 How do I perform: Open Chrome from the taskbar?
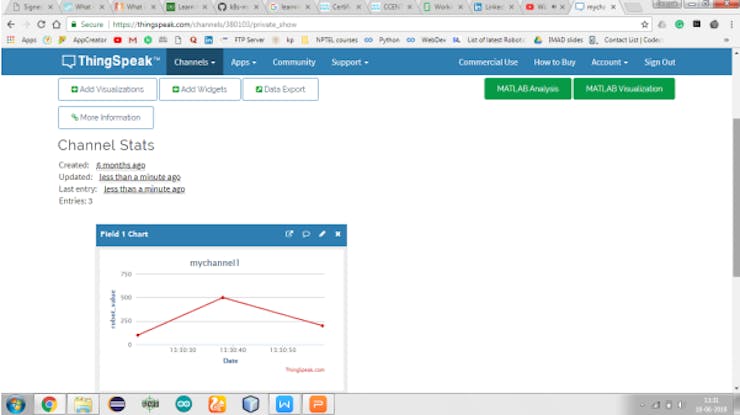(49, 405)
